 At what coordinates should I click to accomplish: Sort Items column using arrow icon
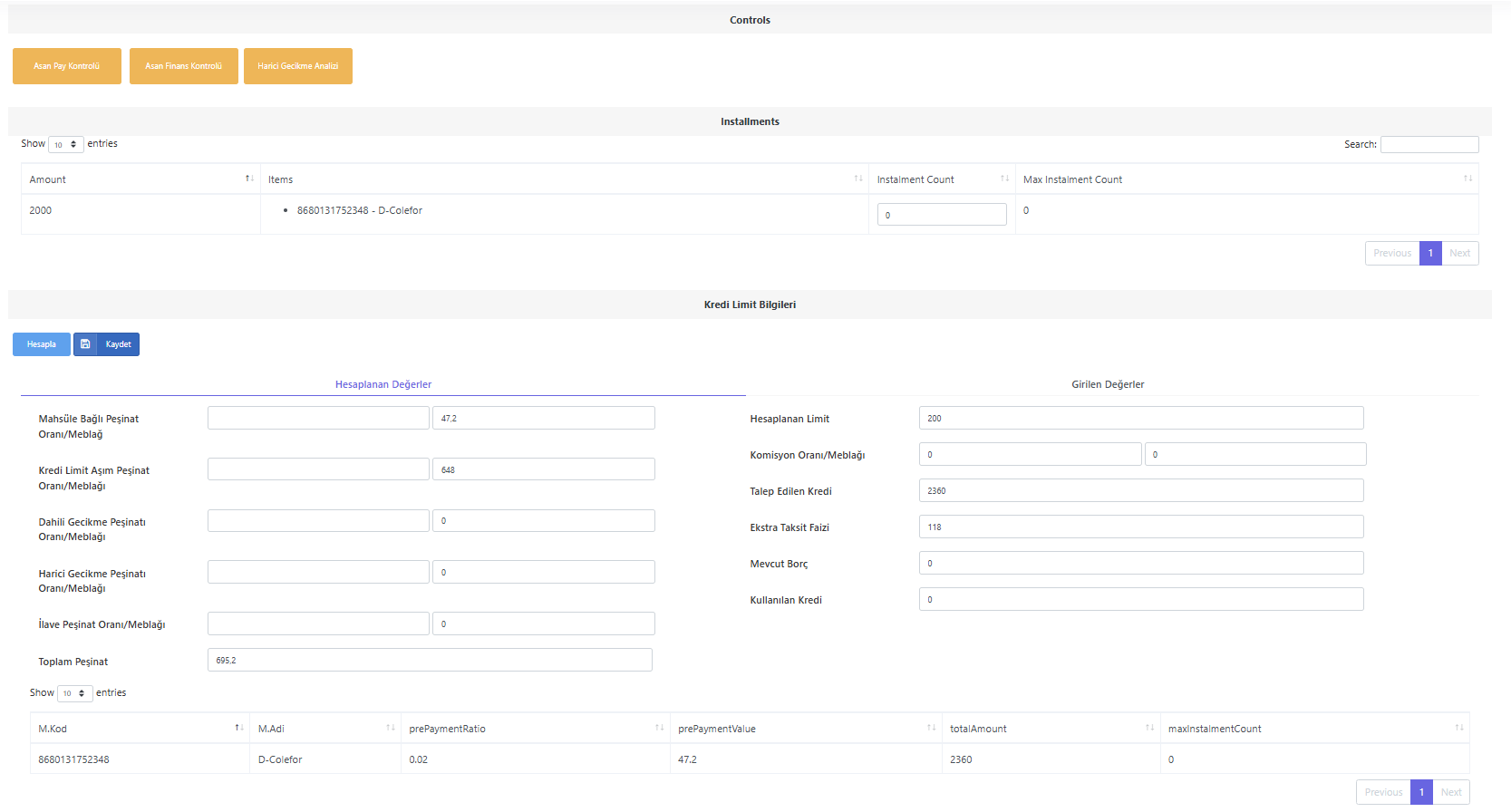[x=858, y=179]
